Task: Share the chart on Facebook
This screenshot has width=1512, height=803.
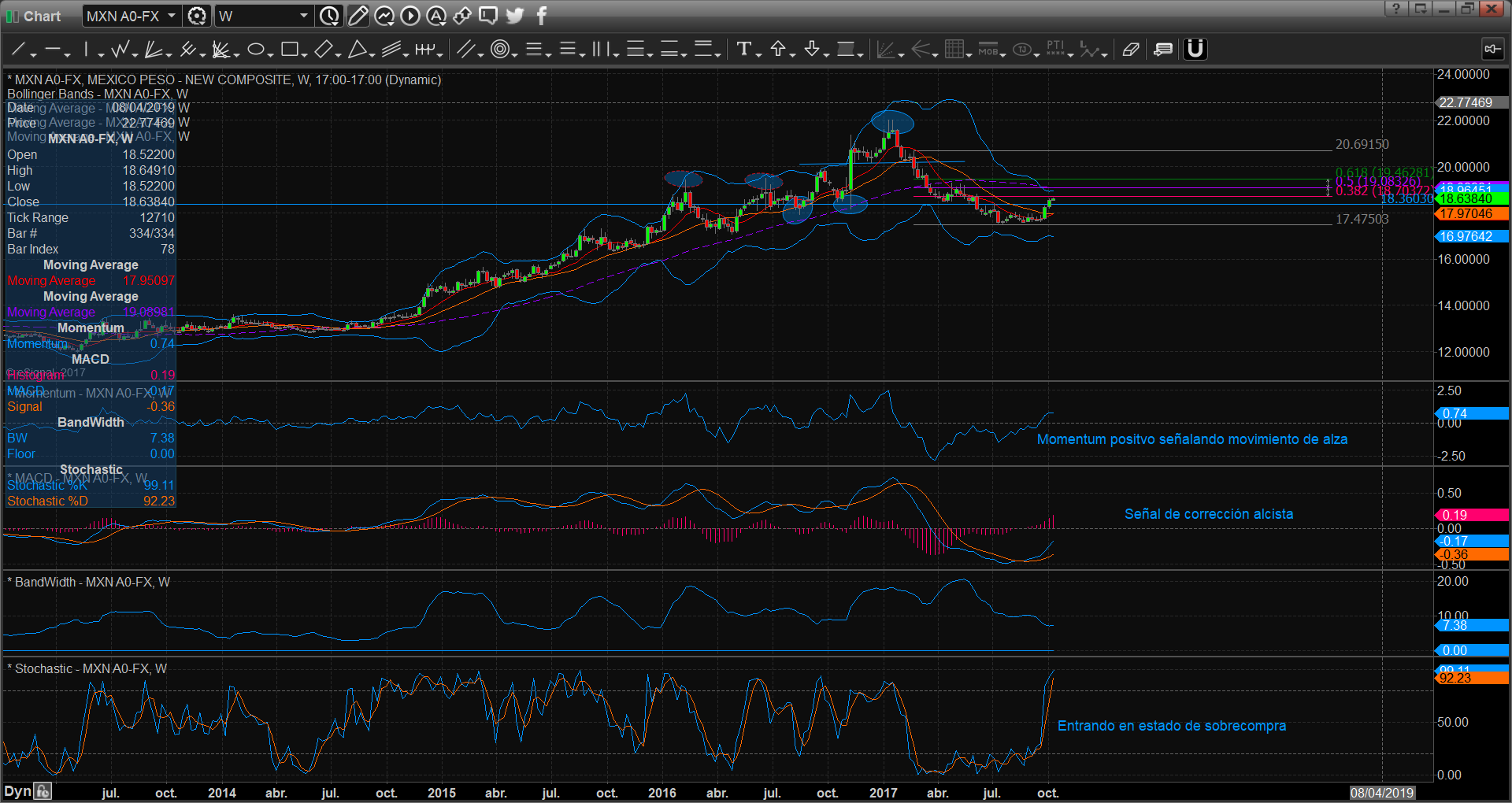Action: pos(542,16)
